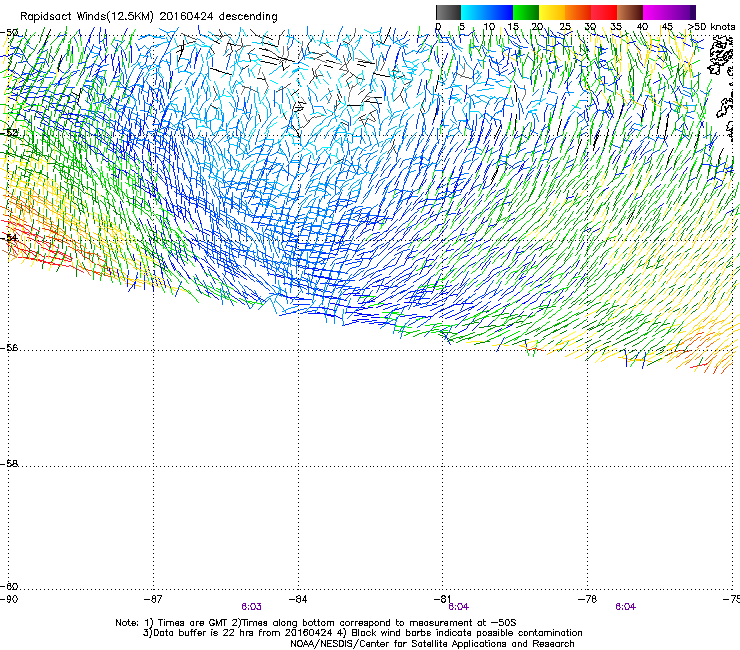The width and height of the screenshot is (740, 650).
Task: Click the red 30-35 knots legend segment
Action: [604, 12]
